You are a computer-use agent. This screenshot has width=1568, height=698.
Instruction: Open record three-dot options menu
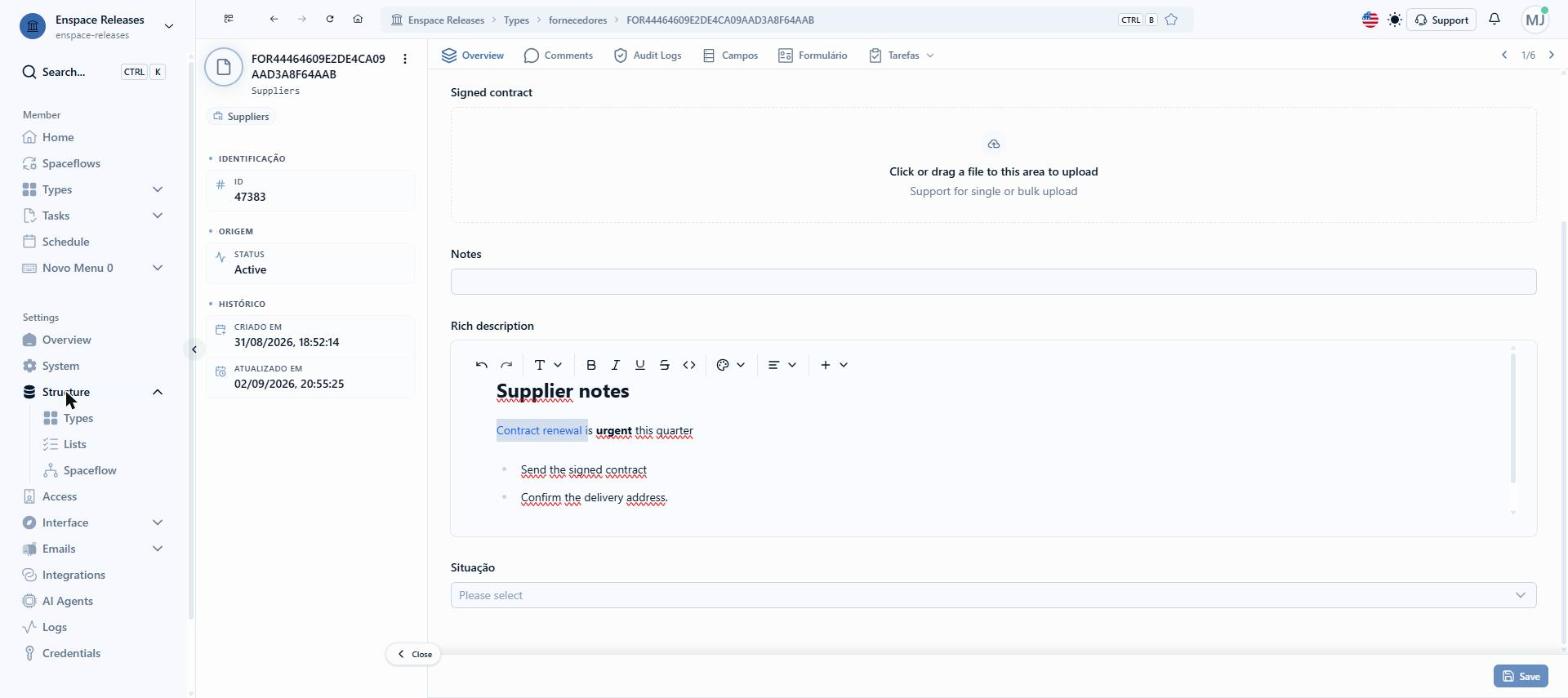coord(405,59)
